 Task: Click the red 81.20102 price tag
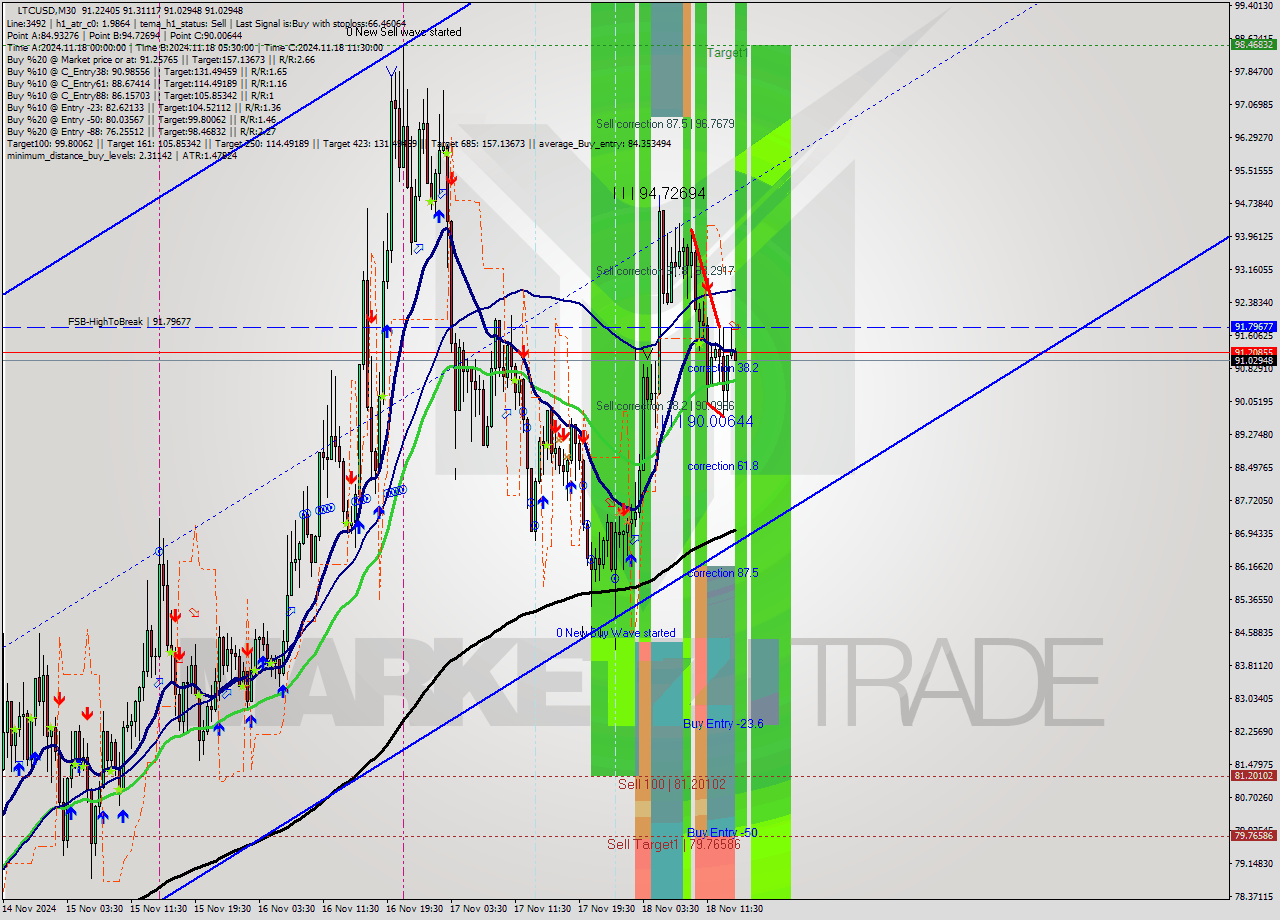(x=1254, y=775)
